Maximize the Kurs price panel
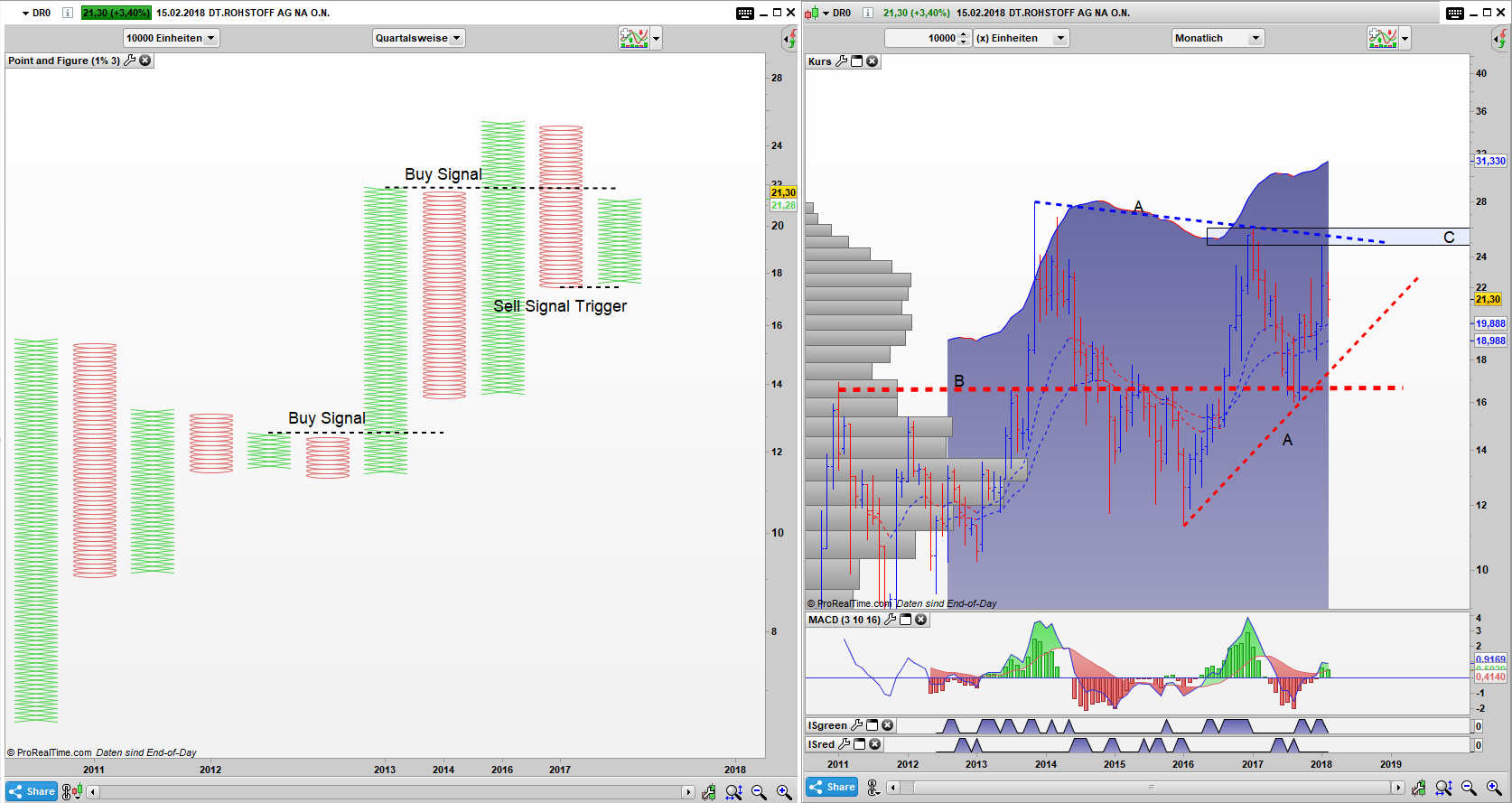The height and width of the screenshot is (803, 1512). (857, 61)
